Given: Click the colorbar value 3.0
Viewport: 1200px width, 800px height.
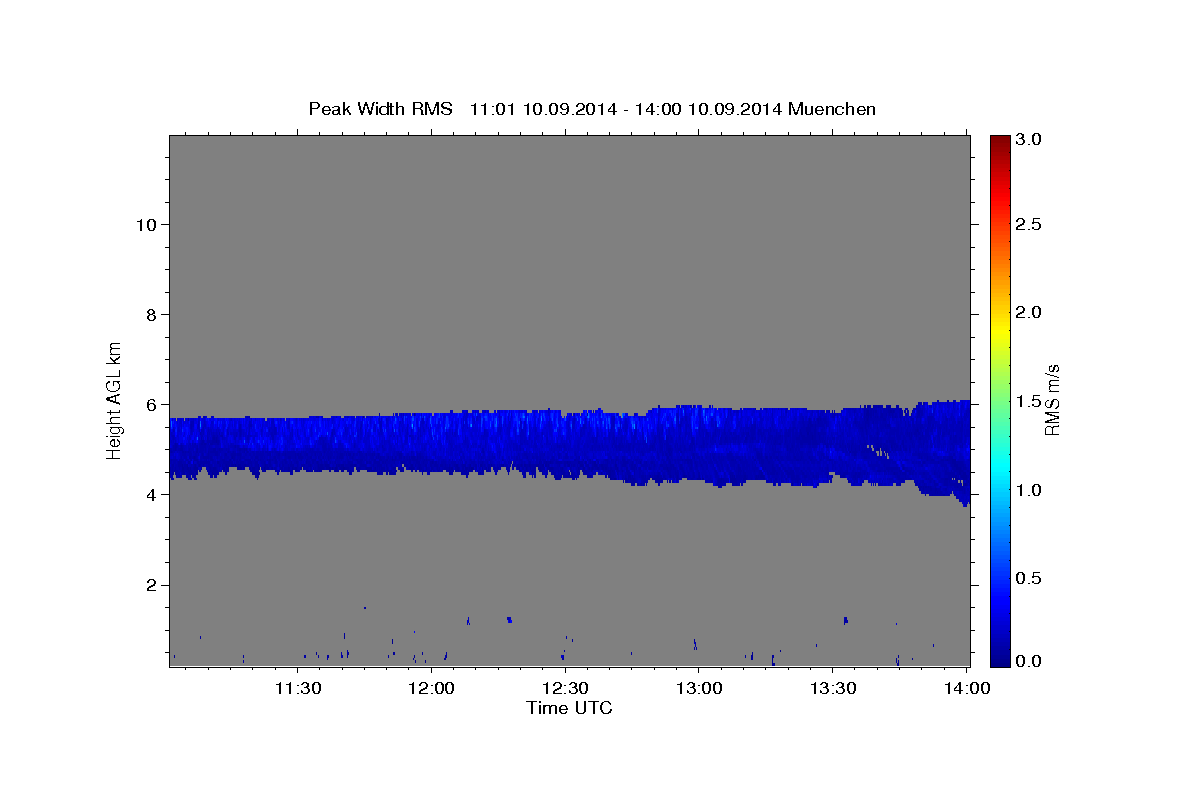Looking at the screenshot, I should point(1030,140).
